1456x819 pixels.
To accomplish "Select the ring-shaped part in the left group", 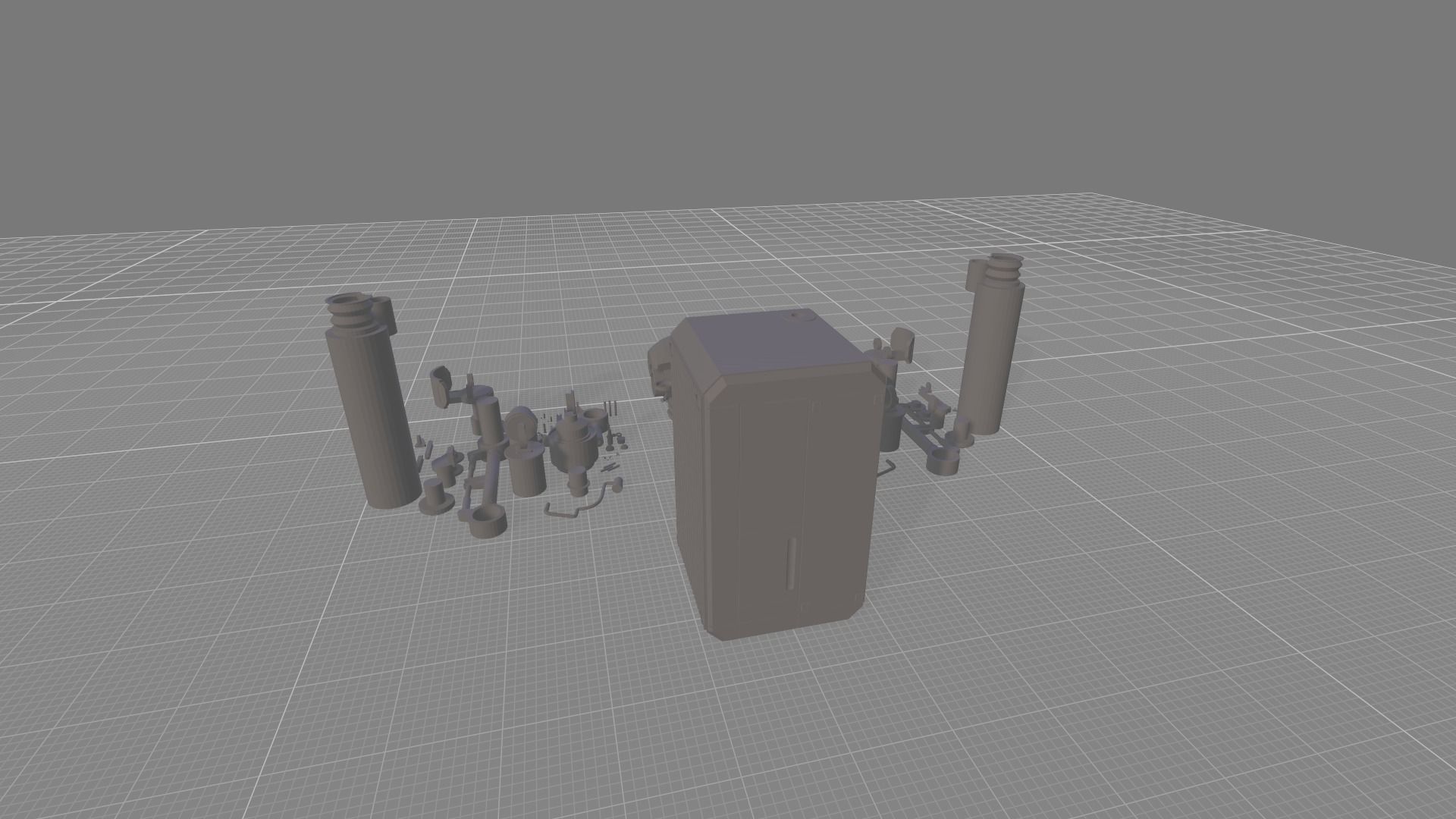I will click(x=487, y=522).
